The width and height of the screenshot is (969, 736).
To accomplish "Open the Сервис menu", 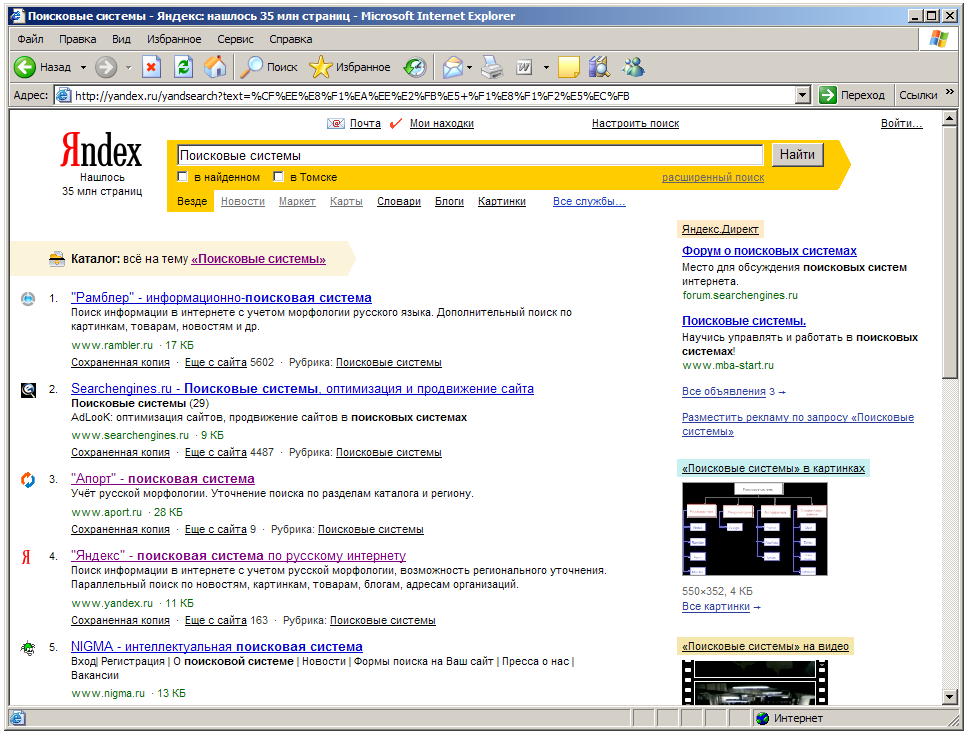I will click(235, 39).
